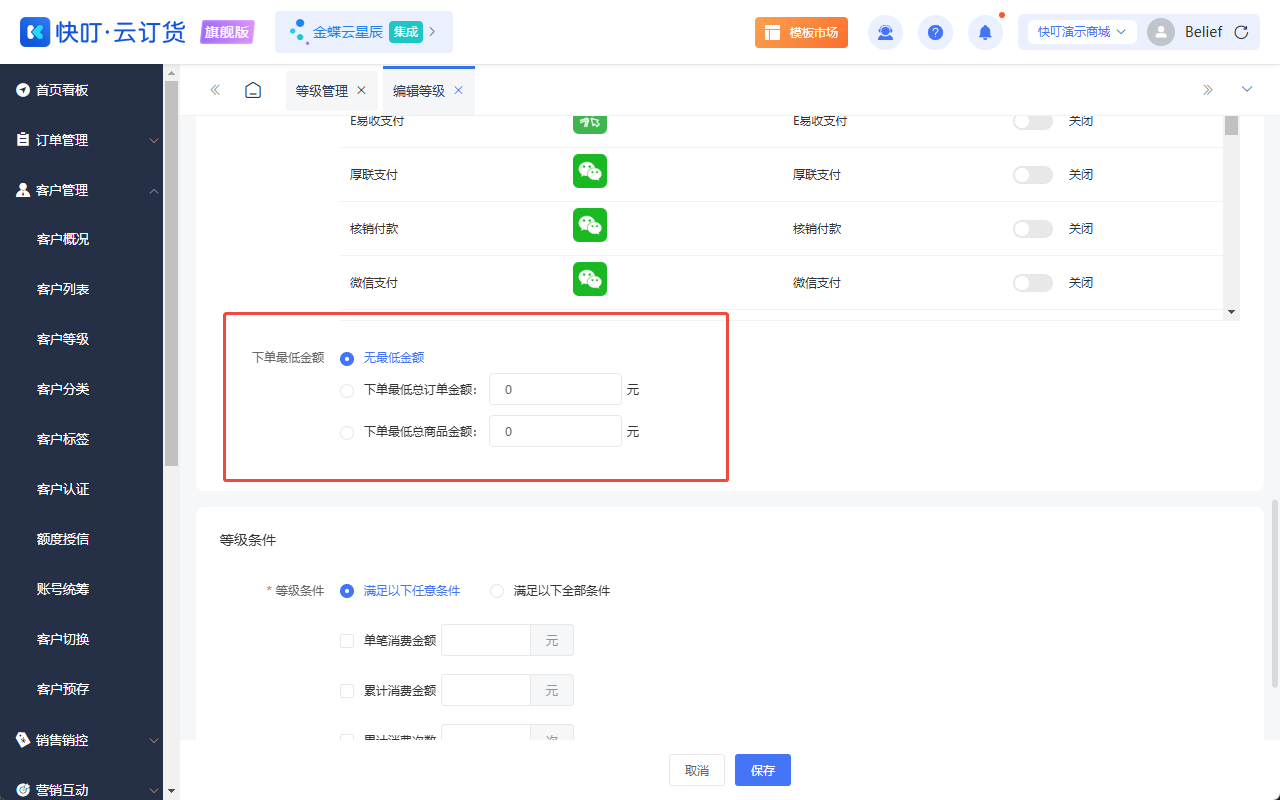Check the 单笔消费金额 checkbox
Screen dimensions: 1280x800
pyautogui.click(x=347, y=641)
